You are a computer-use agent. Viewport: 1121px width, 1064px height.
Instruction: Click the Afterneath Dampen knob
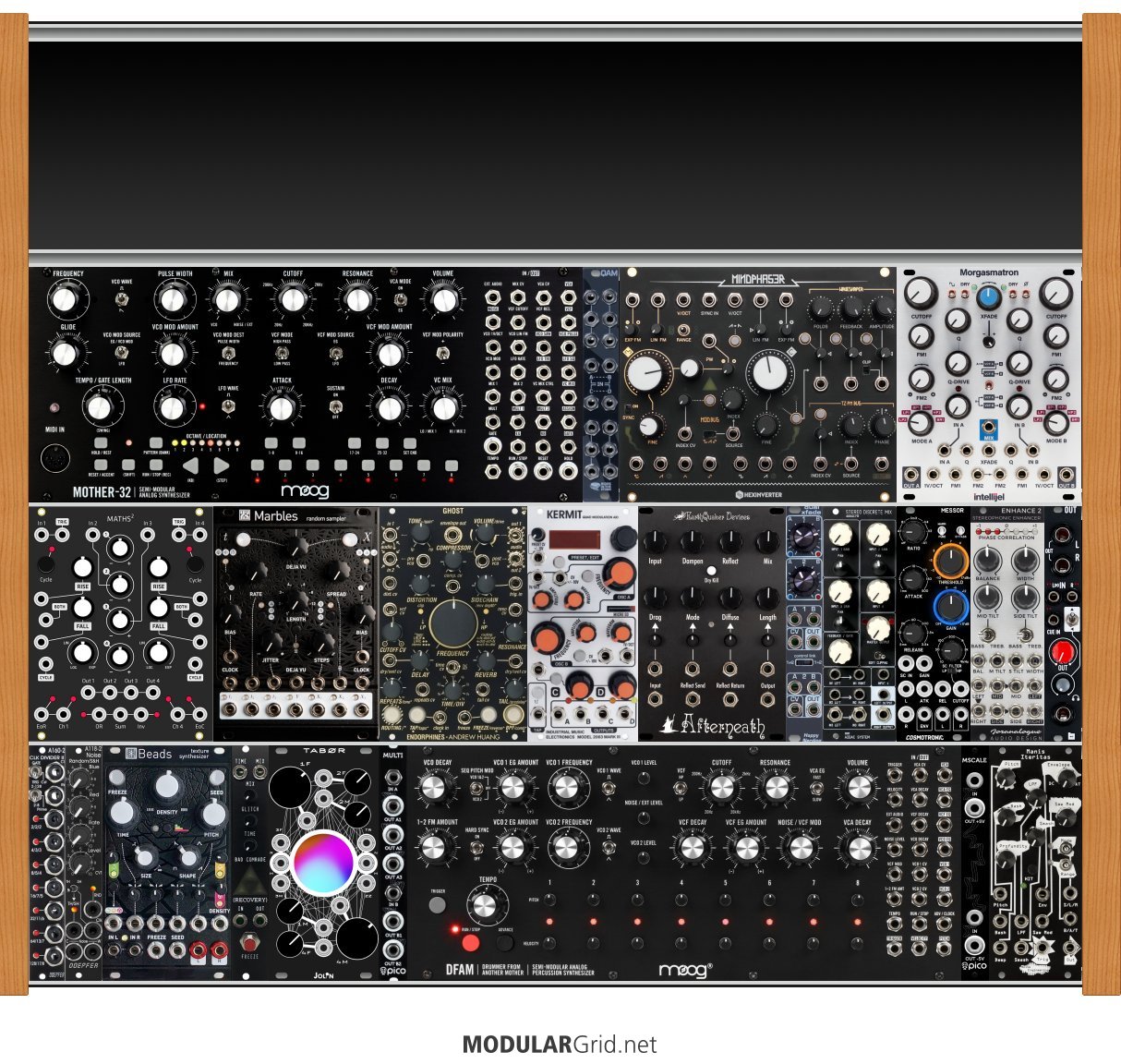693,541
